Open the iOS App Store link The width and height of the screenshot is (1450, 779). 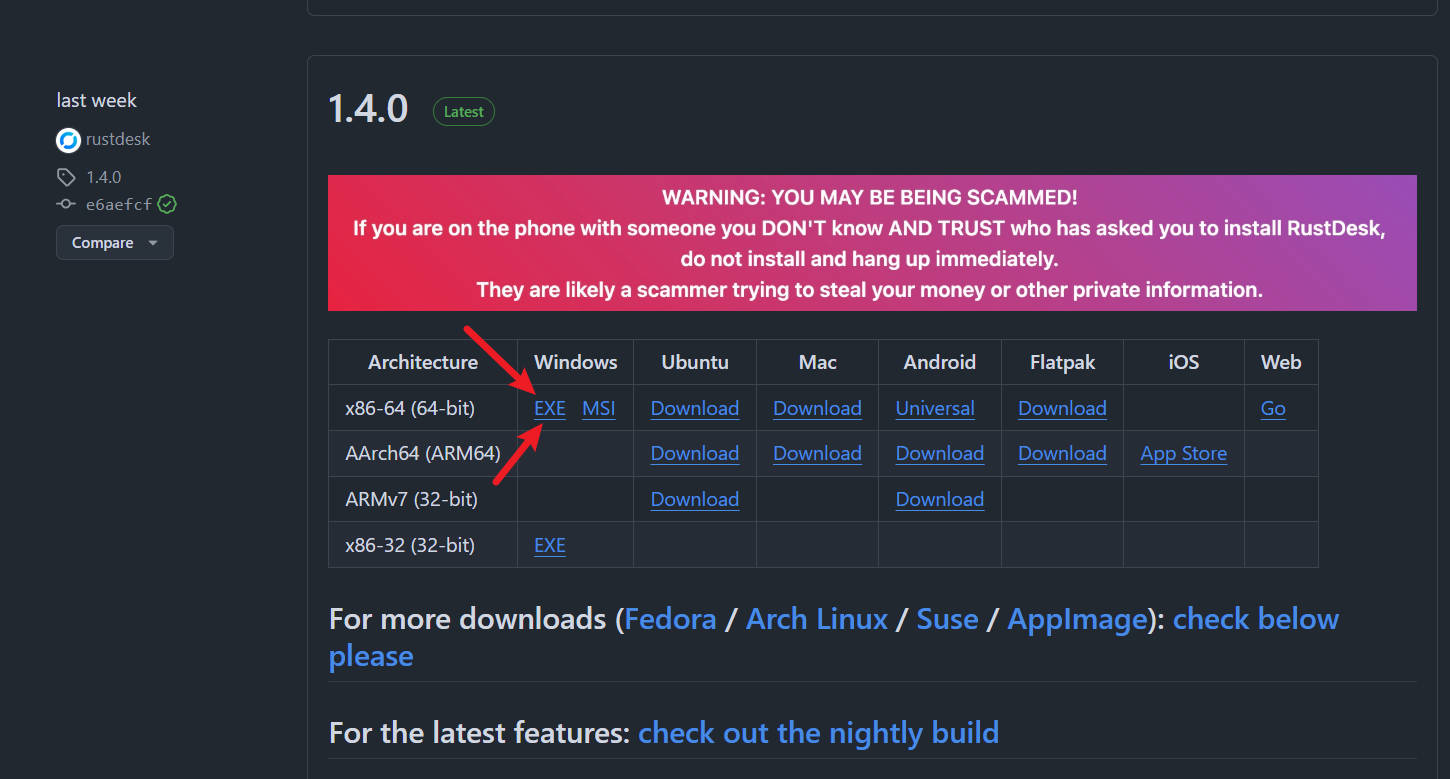(1184, 453)
